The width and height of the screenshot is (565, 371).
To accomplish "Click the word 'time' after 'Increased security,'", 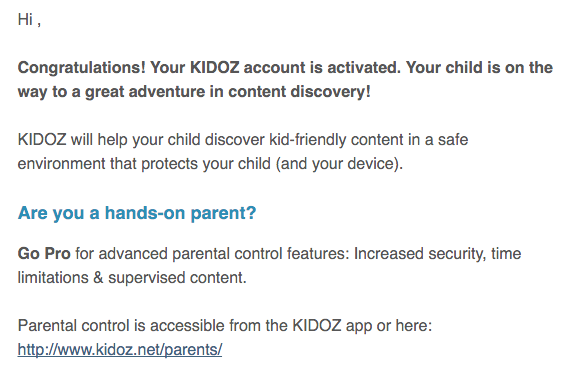I will (506, 254).
